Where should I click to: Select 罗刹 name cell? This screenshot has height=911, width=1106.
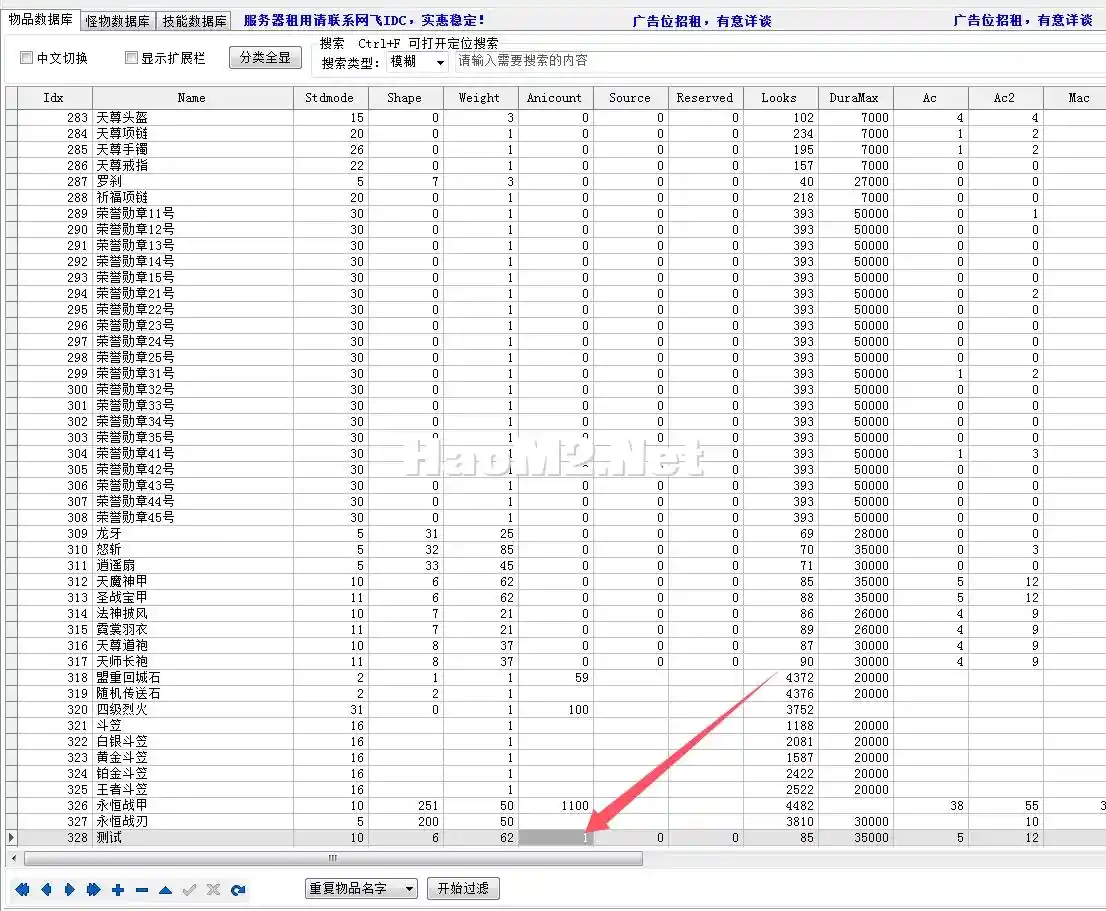click(x=193, y=182)
